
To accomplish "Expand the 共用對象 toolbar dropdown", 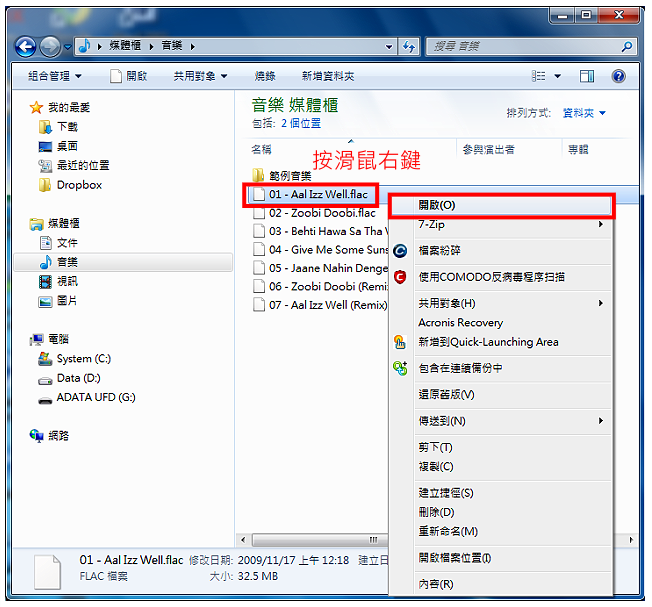I will pyautogui.click(x=200, y=76).
